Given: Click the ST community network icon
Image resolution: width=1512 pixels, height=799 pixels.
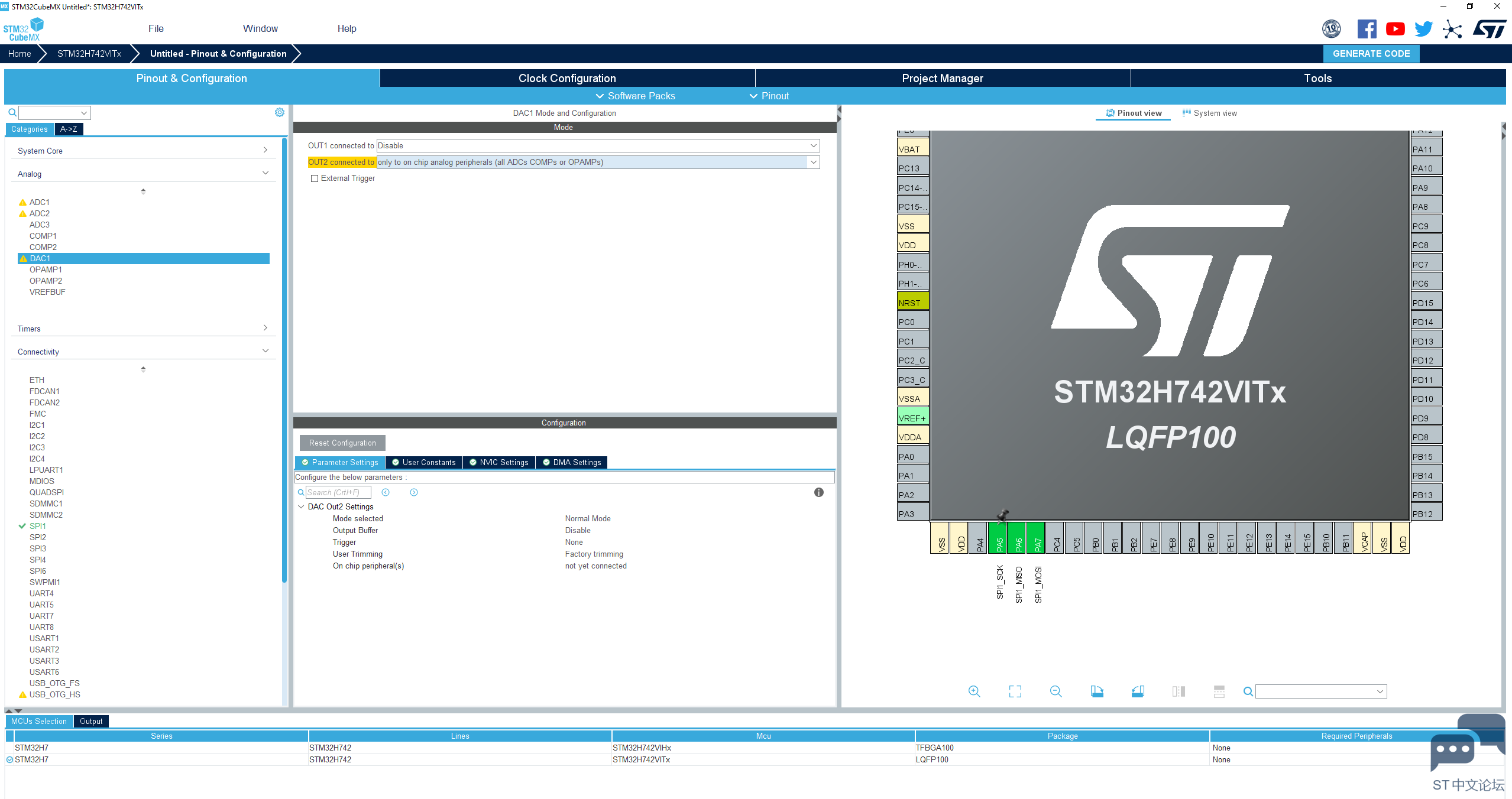Looking at the screenshot, I should pos(1452,29).
